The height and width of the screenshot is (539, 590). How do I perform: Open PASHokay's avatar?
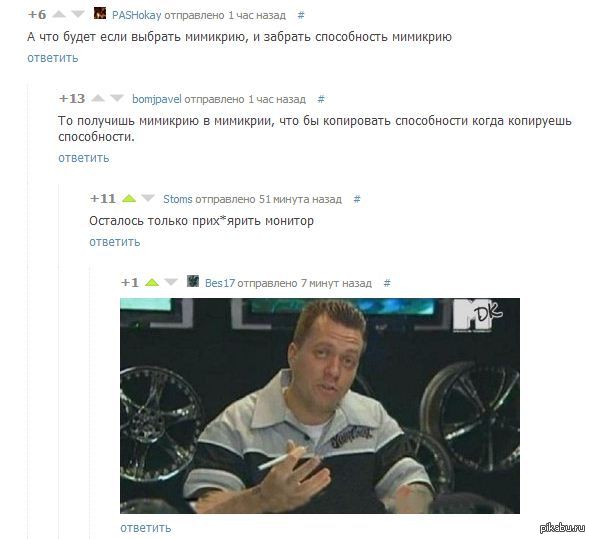[x=100, y=13]
